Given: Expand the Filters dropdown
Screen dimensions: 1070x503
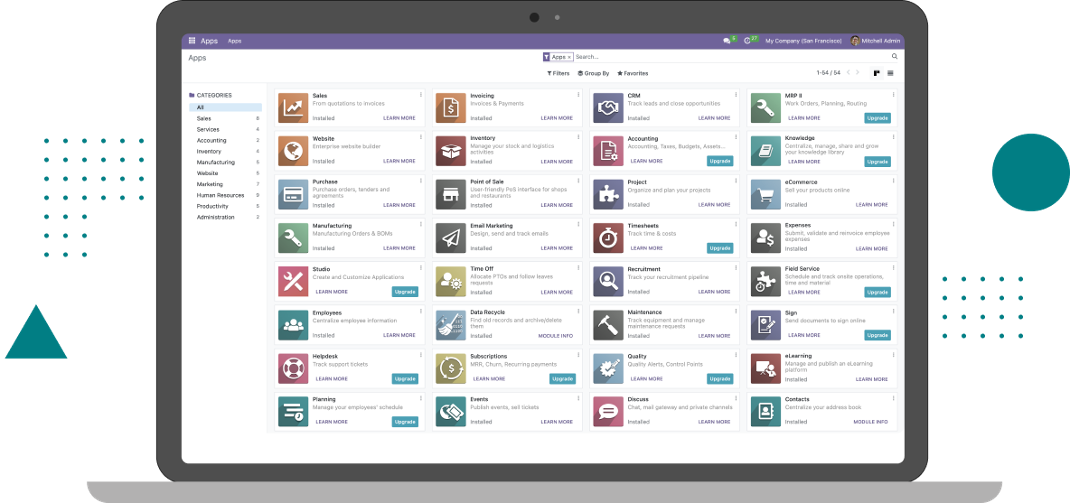Looking at the screenshot, I should pos(558,73).
